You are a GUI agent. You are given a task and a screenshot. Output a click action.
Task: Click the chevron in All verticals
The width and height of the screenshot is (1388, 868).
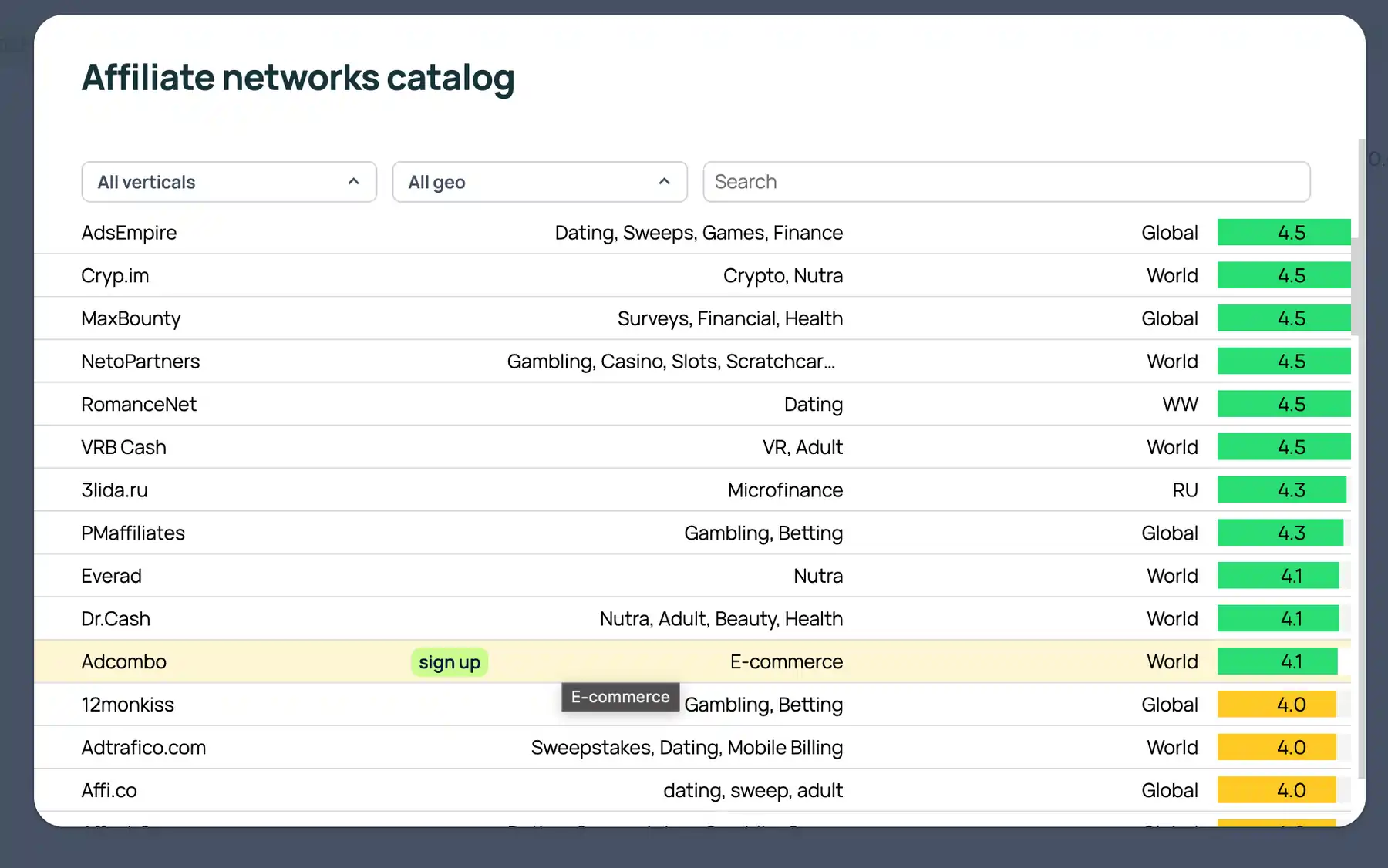click(x=354, y=182)
